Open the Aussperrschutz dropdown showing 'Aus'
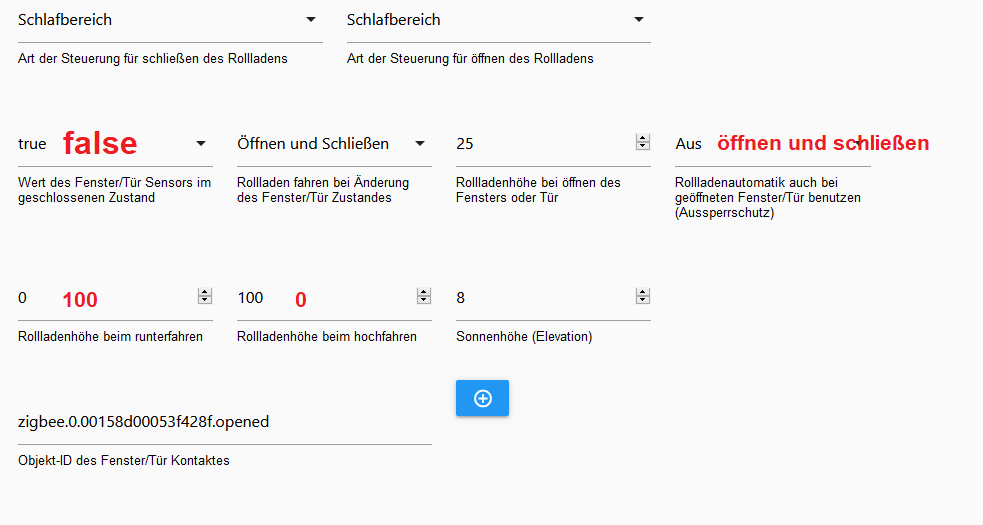Viewport: 983px width, 525px height. coord(772,144)
